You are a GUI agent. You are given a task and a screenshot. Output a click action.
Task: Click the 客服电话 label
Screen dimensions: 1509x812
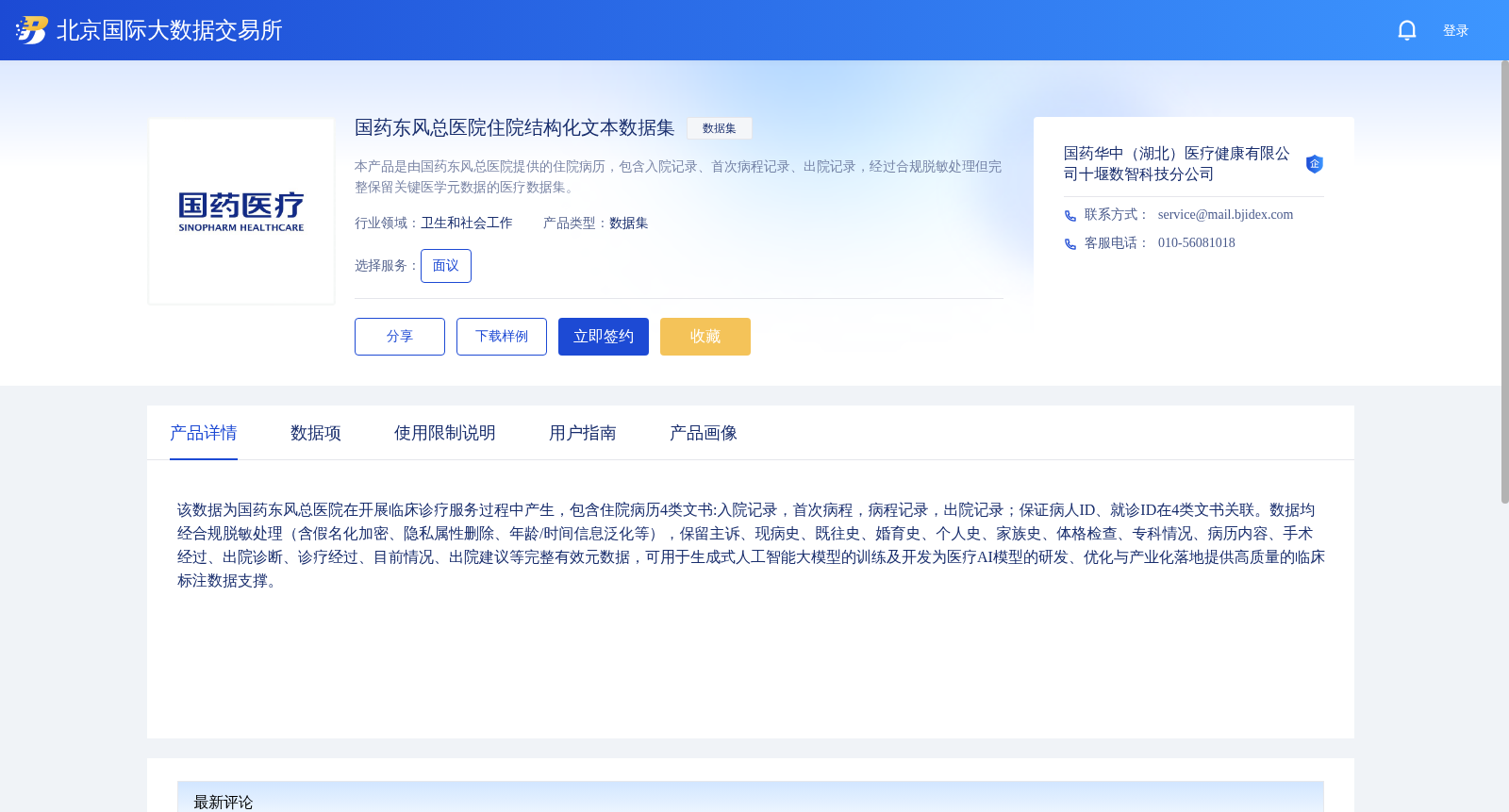pyautogui.click(x=1117, y=243)
